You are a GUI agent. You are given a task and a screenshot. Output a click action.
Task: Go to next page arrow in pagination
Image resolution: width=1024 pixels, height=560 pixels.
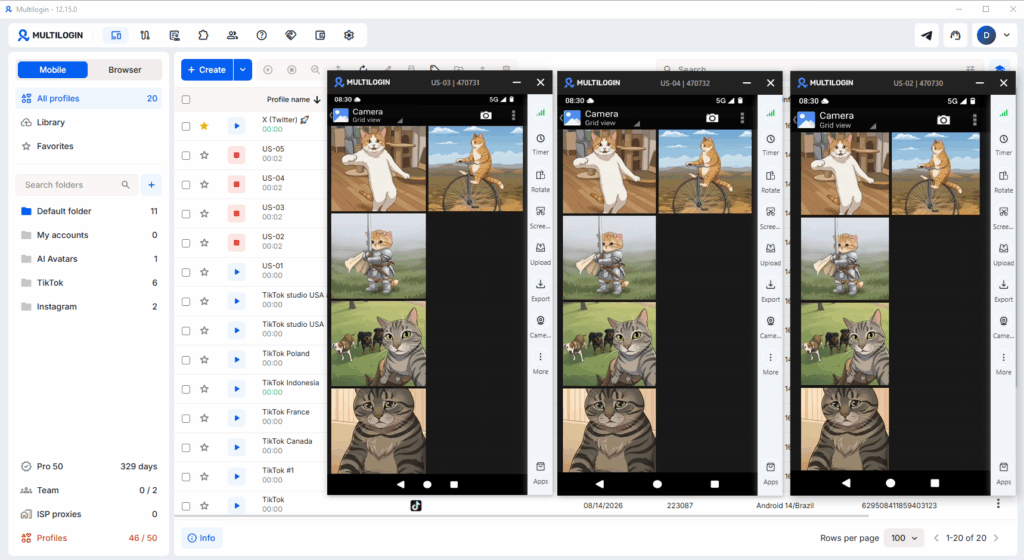(996, 538)
